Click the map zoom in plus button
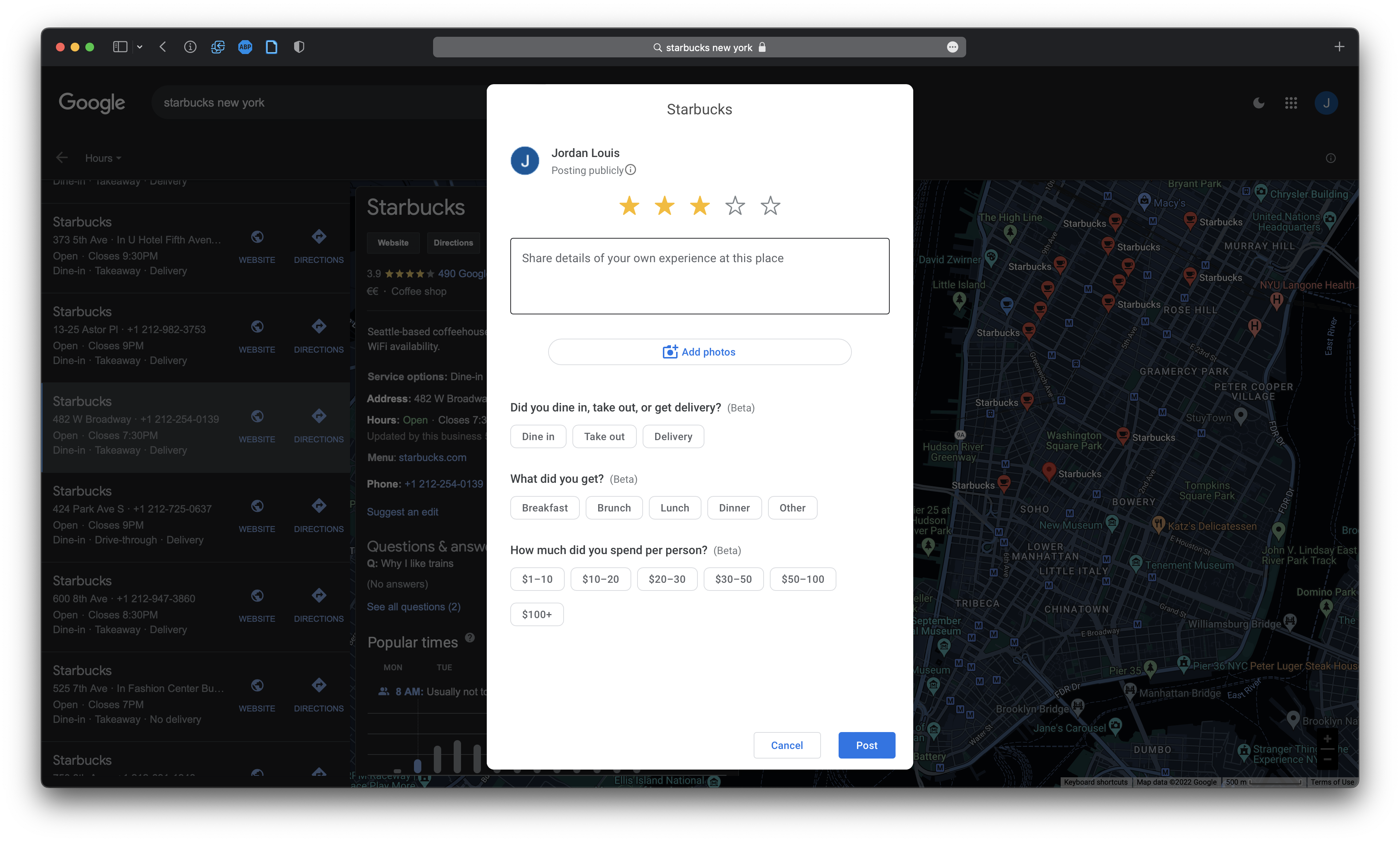The image size is (1400, 842). click(x=1327, y=738)
